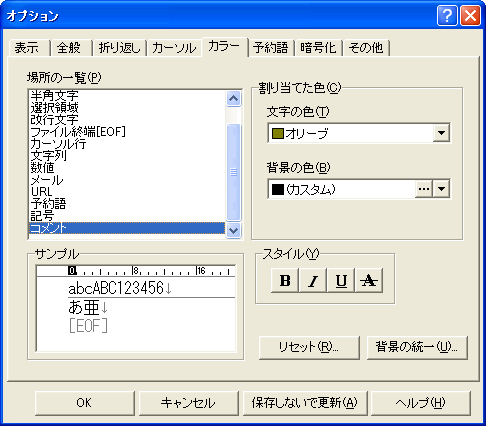The height and width of the screenshot is (426, 486).
Task: Click the sample preview ruler
Action: [x=136, y=271]
